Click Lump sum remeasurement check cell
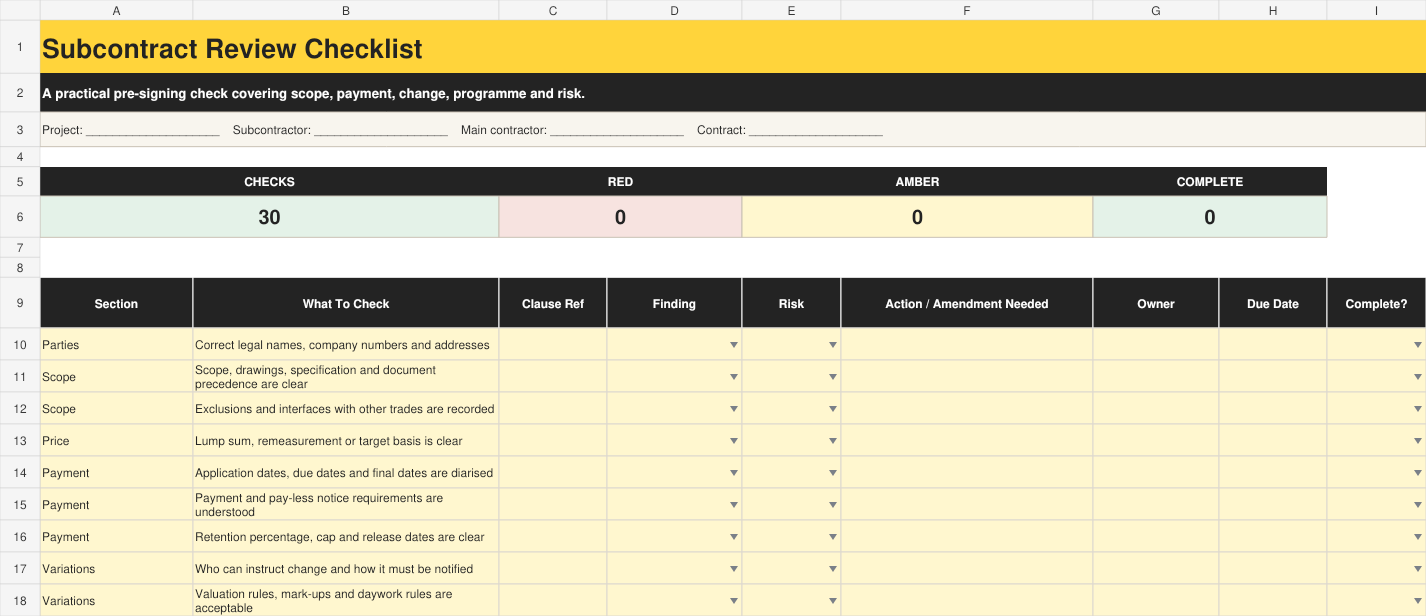This screenshot has width=1426, height=616. (x=346, y=441)
